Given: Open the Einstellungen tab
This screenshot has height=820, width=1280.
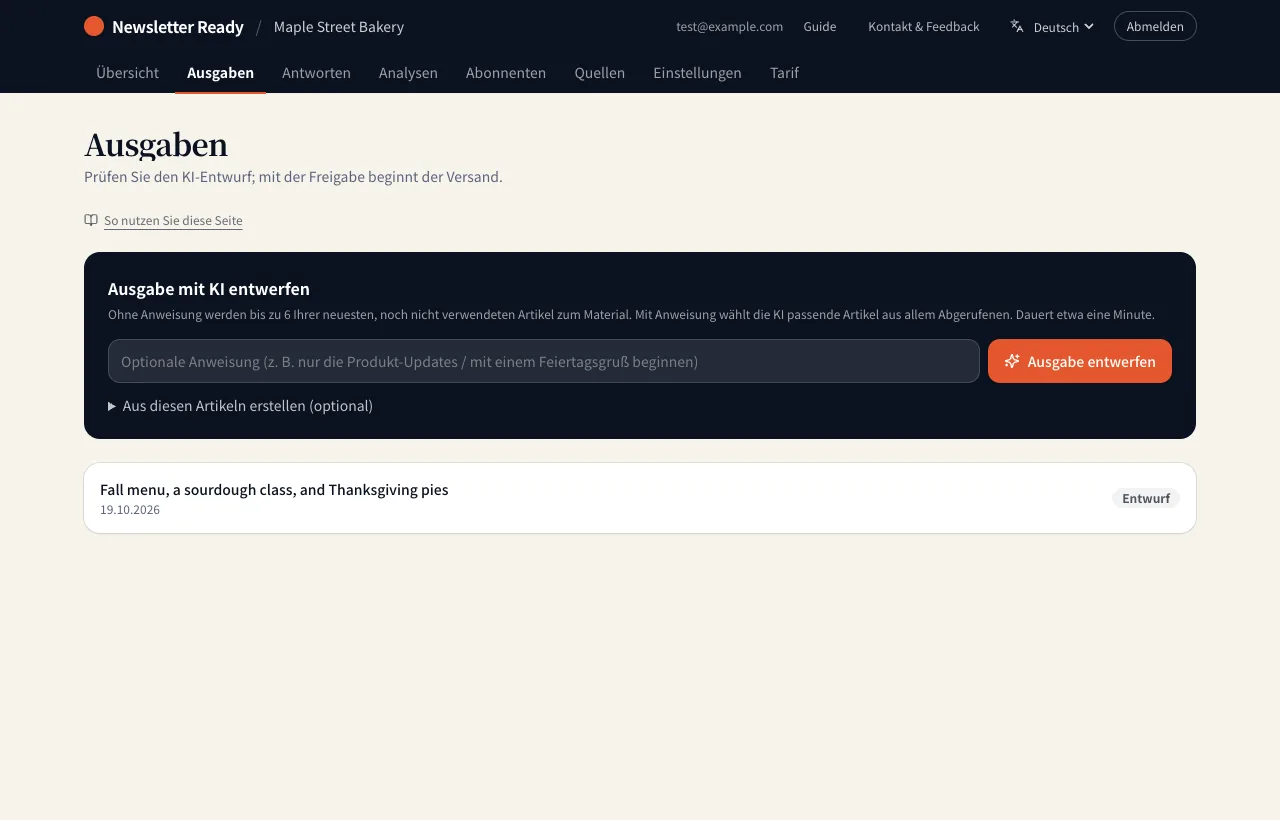Looking at the screenshot, I should click(697, 73).
